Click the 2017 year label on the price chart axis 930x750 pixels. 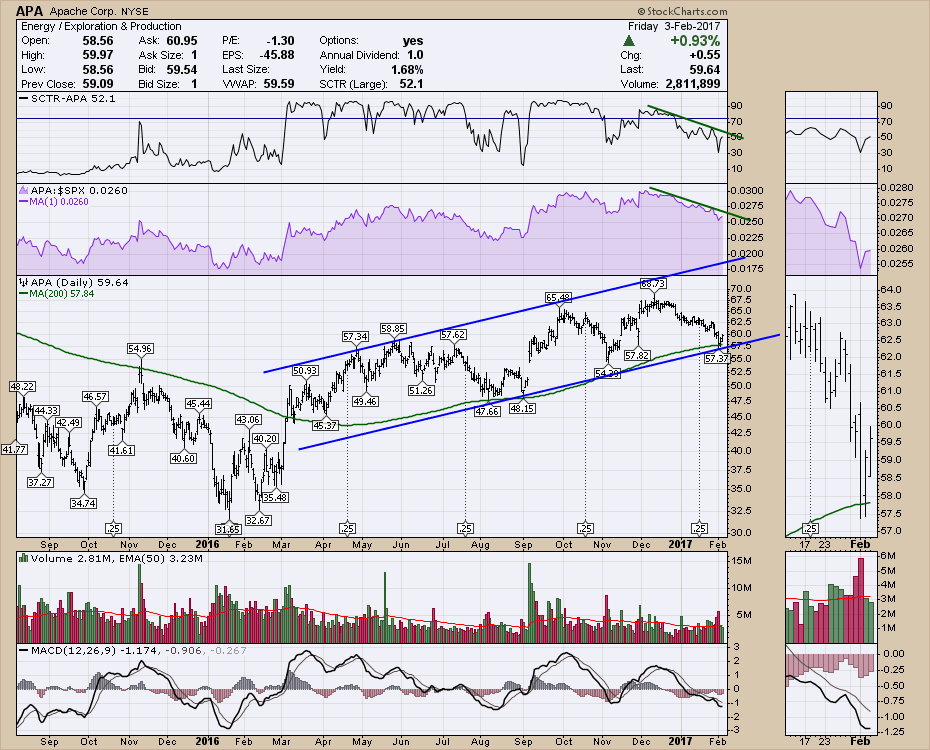pos(680,545)
